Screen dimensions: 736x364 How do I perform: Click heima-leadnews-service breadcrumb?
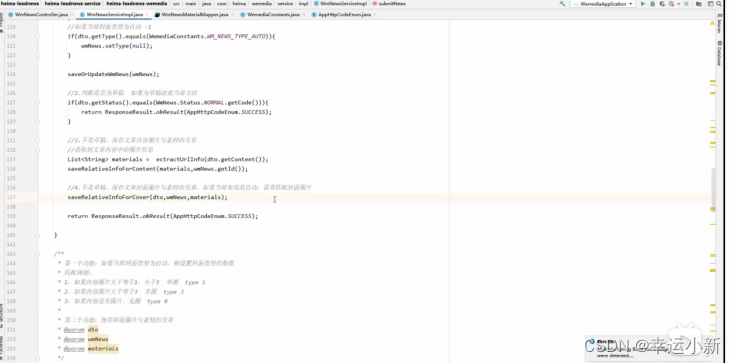pyautogui.click(x=73, y=4)
